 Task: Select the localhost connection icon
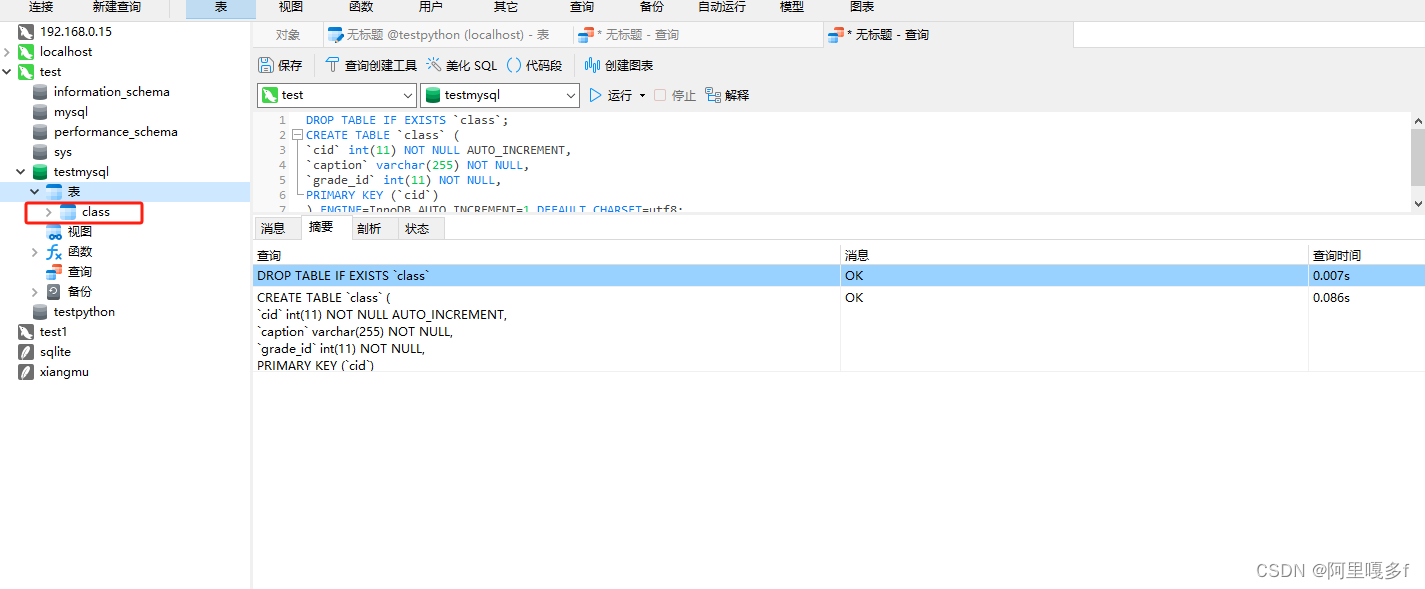click(26, 51)
